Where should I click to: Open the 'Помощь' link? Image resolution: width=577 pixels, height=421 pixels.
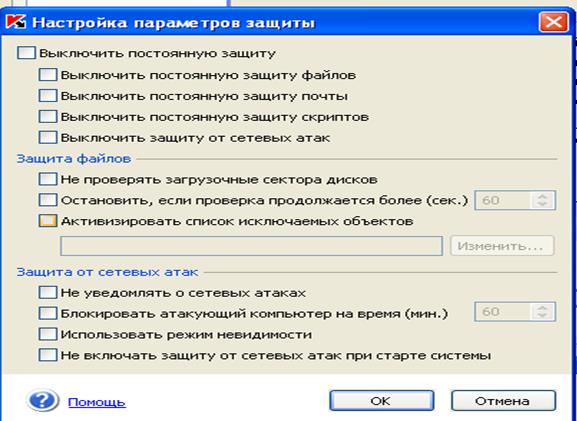click(97, 402)
